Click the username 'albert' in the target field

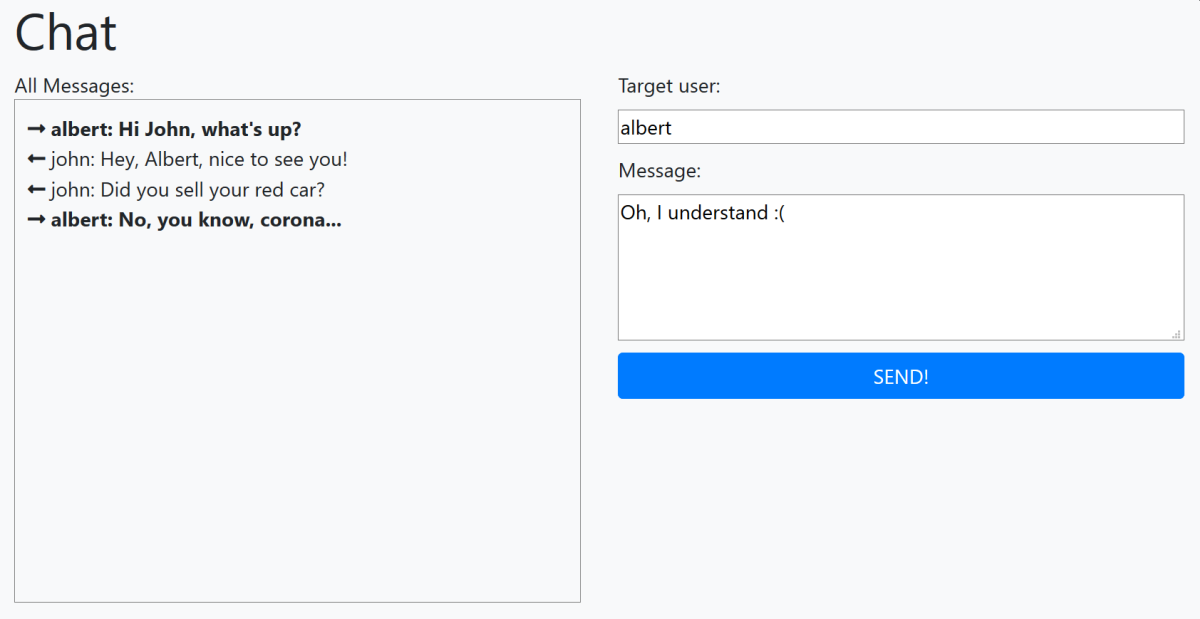(646, 127)
